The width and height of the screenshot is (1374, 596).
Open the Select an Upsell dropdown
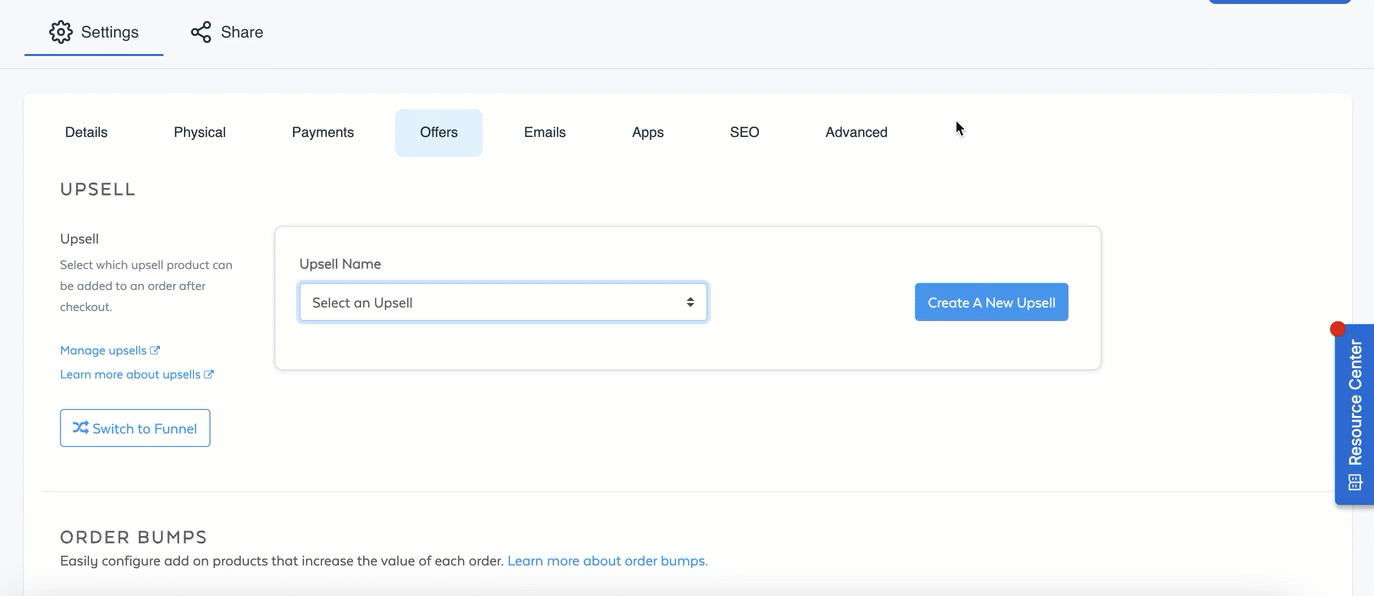503,302
